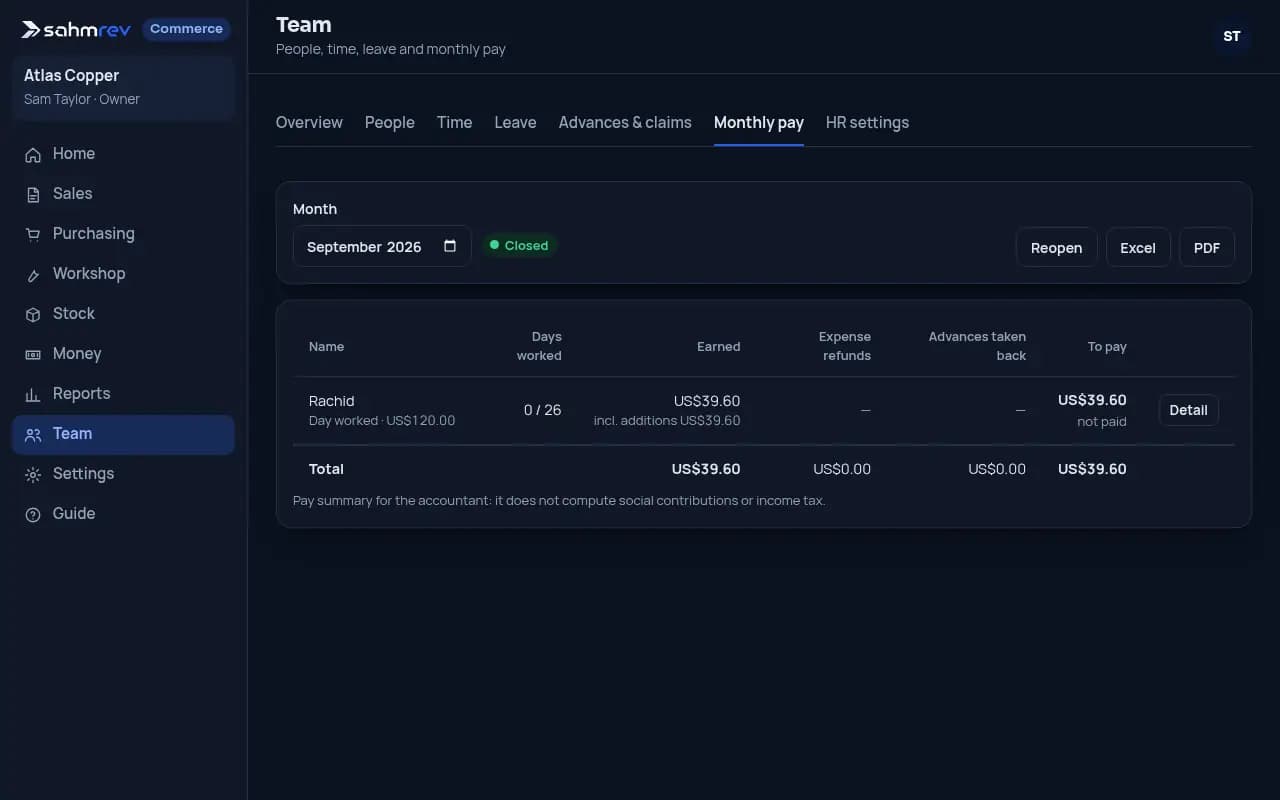
Task: Click the Home house icon in sidebar
Action: [x=33, y=154]
